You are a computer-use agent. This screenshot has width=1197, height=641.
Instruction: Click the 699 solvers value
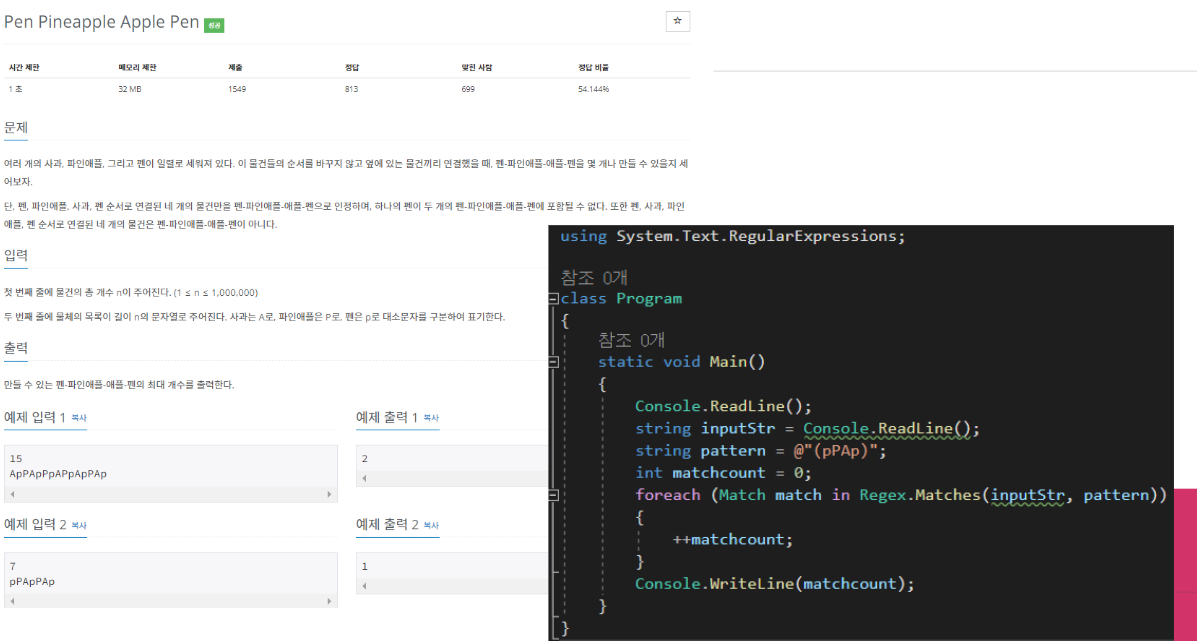(468, 89)
